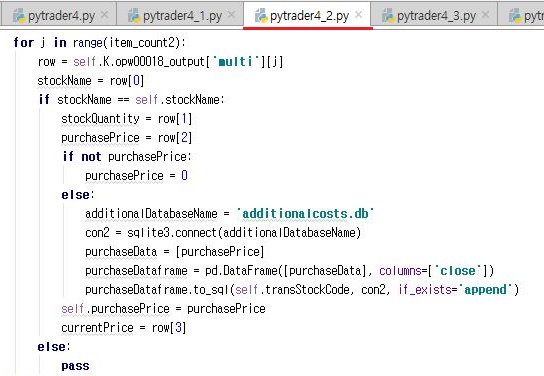Viewport: 544px width, 376px height.
Task: Click 'additionalDatabaseName' assignment variable
Action: [151, 214]
